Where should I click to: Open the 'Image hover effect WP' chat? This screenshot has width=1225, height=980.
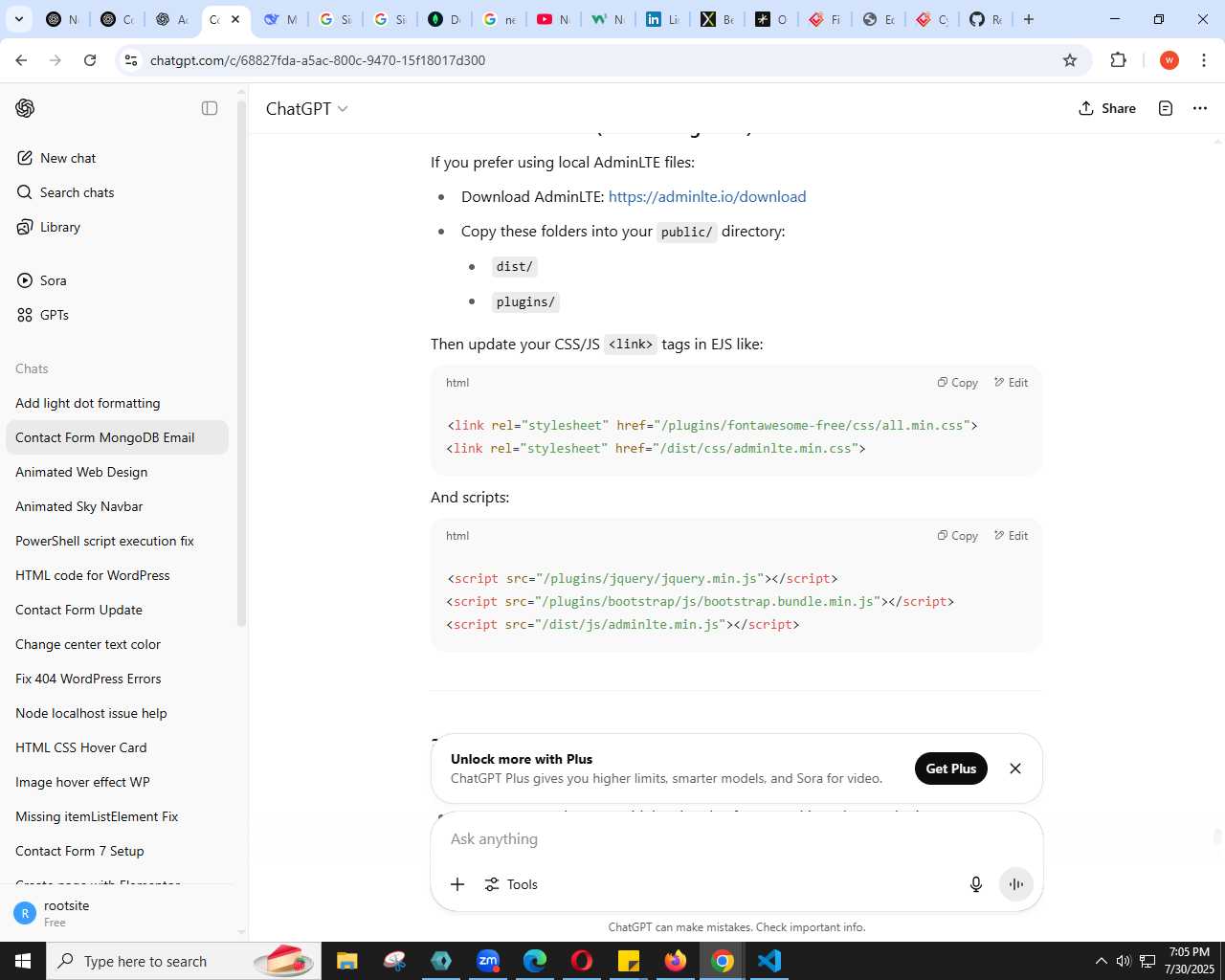pyautogui.click(x=117, y=782)
